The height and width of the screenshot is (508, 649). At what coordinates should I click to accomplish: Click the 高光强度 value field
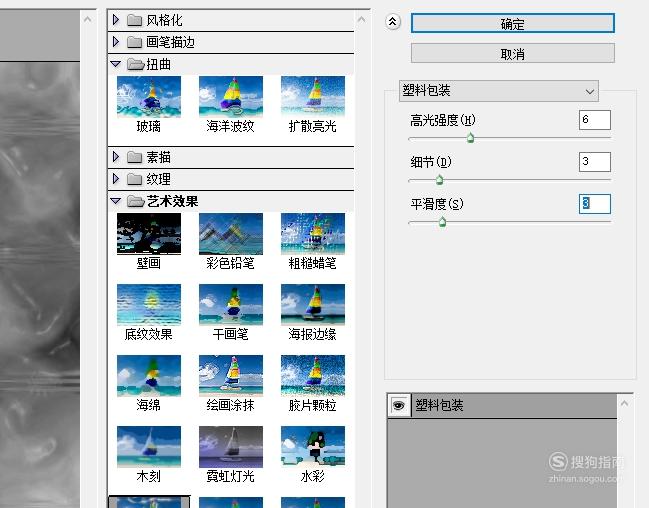pos(595,120)
